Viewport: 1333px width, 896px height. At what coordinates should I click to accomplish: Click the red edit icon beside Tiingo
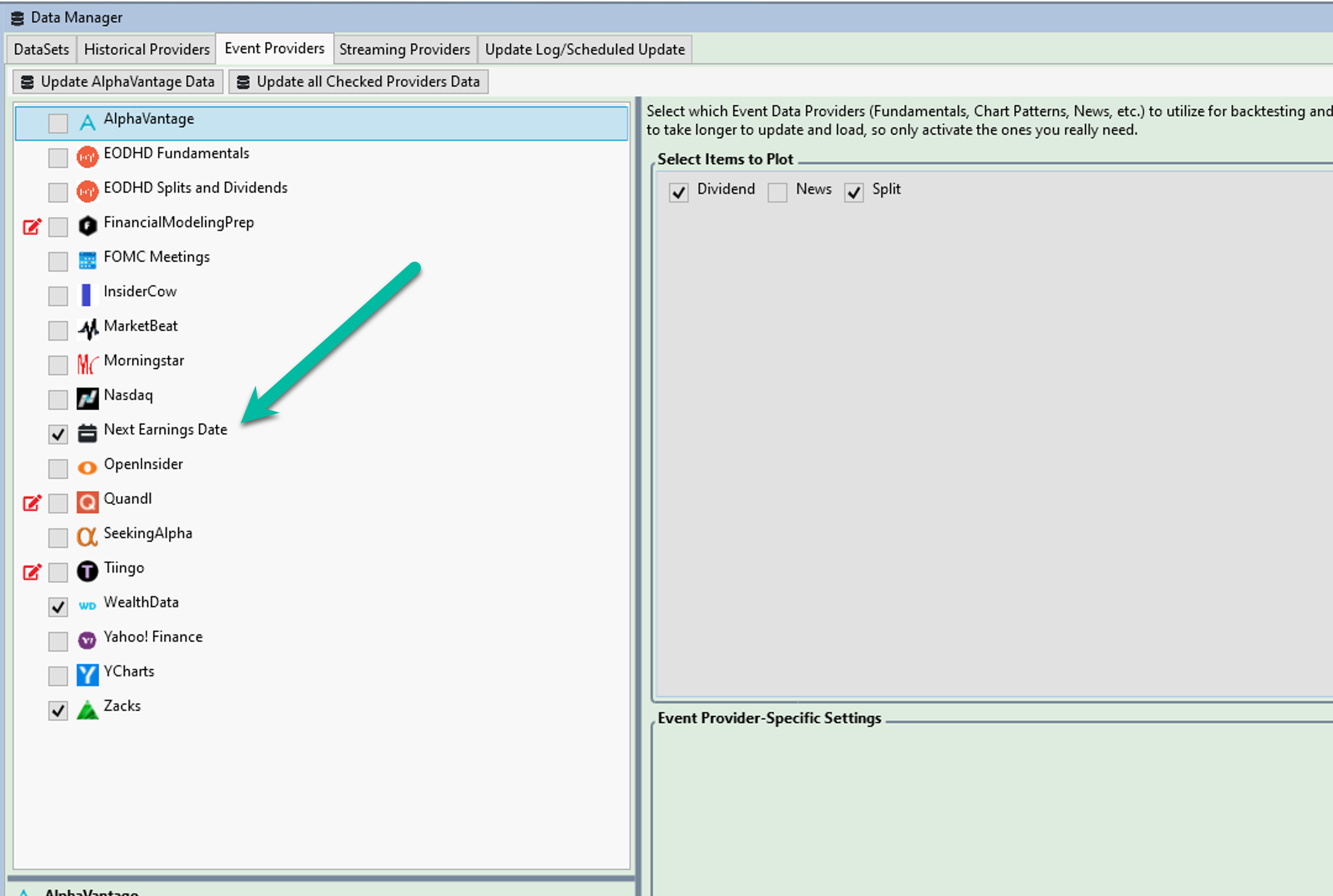(32, 572)
